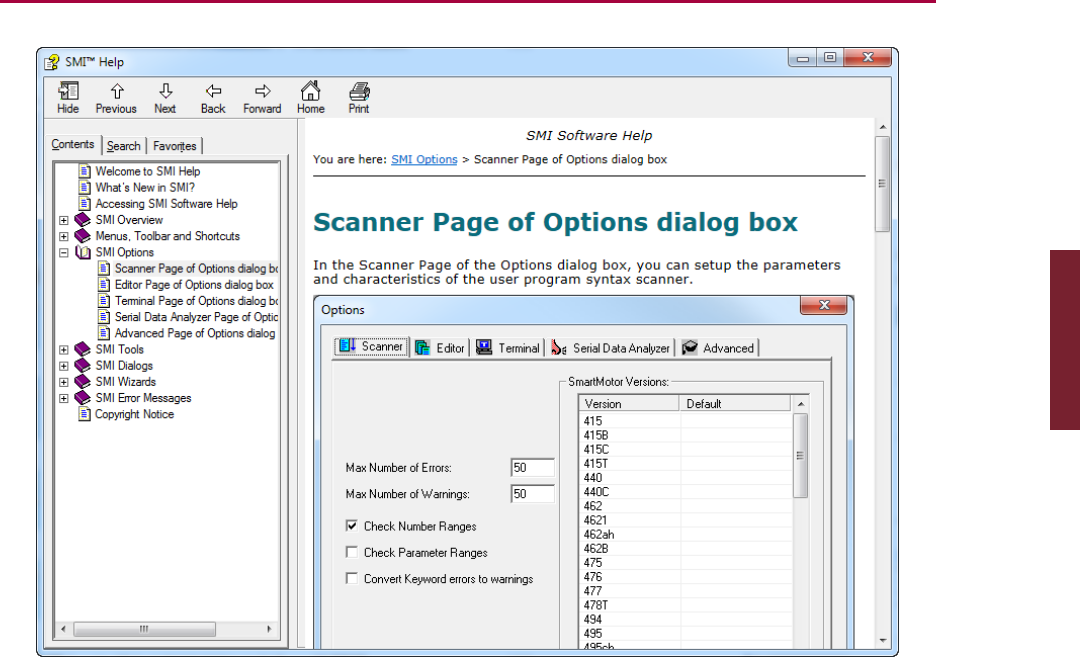This screenshot has width=1080, height=657.
Task: Click the help content vertical scrollbar thumb
Action: 882,184
